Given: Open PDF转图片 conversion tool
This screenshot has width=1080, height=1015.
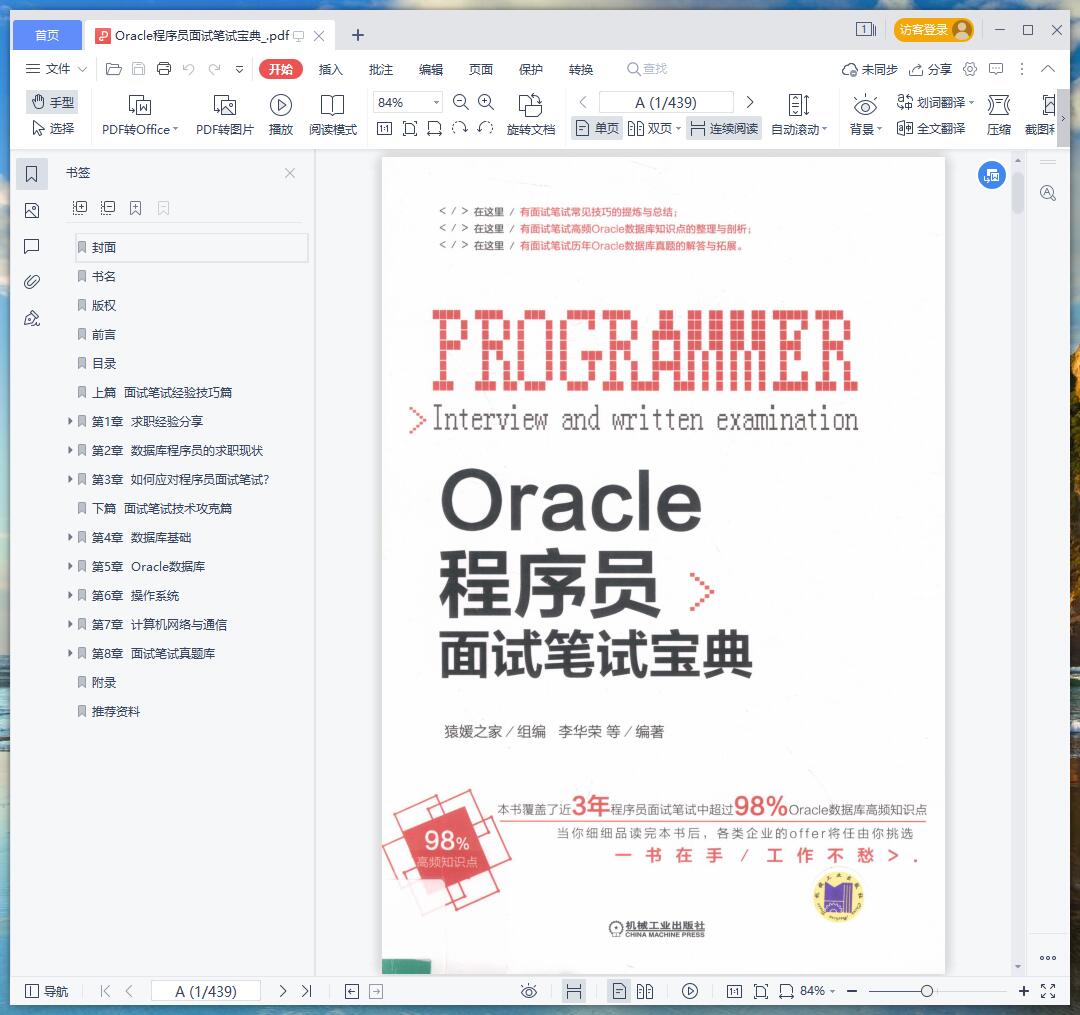Looking at the screenshot, I should tap(225, 114).
